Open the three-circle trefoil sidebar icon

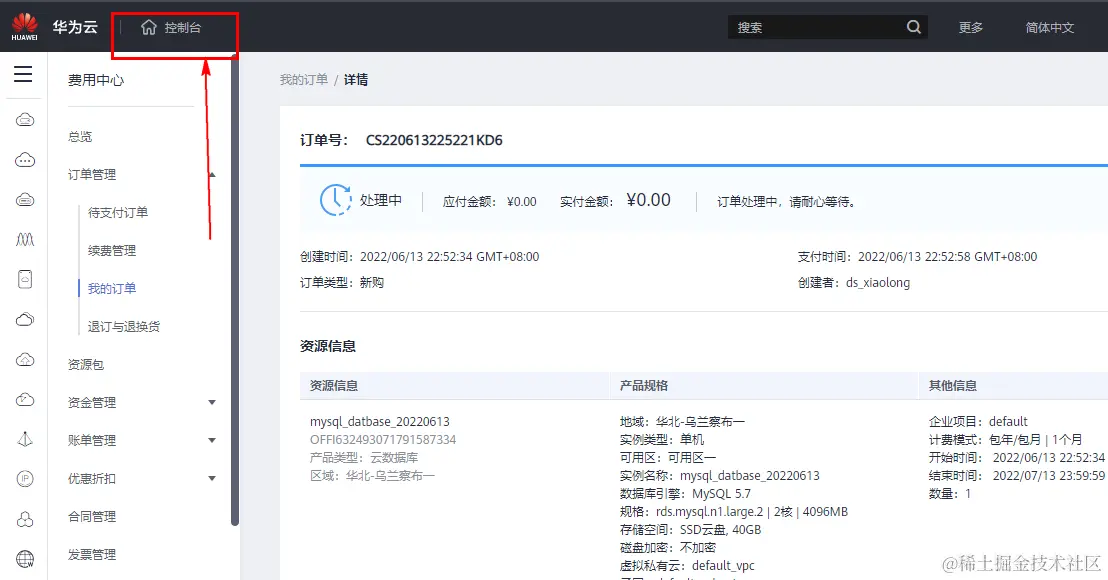coord(25,519)
